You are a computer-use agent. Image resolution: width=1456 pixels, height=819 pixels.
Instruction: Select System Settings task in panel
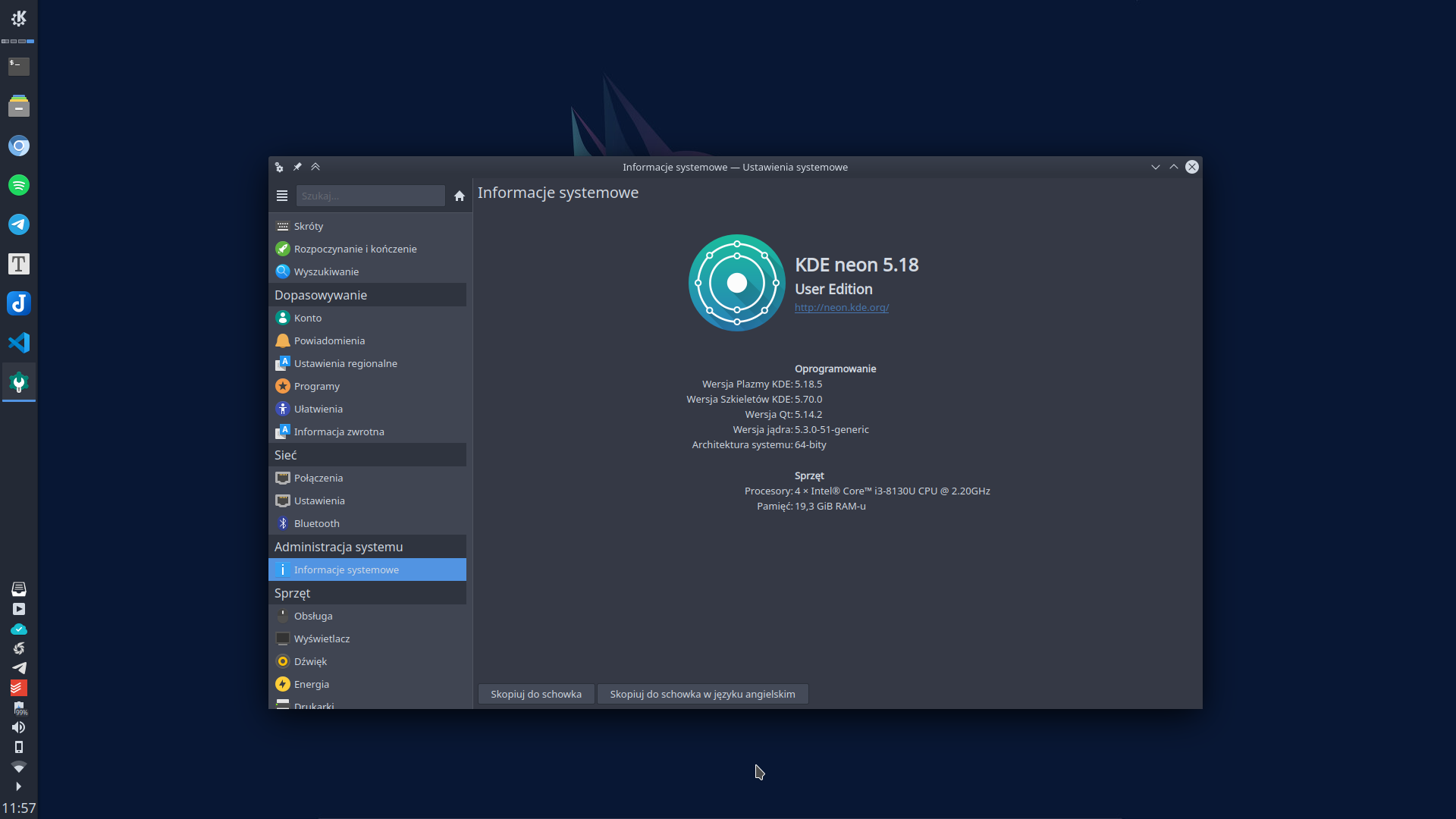coord(18,382)
